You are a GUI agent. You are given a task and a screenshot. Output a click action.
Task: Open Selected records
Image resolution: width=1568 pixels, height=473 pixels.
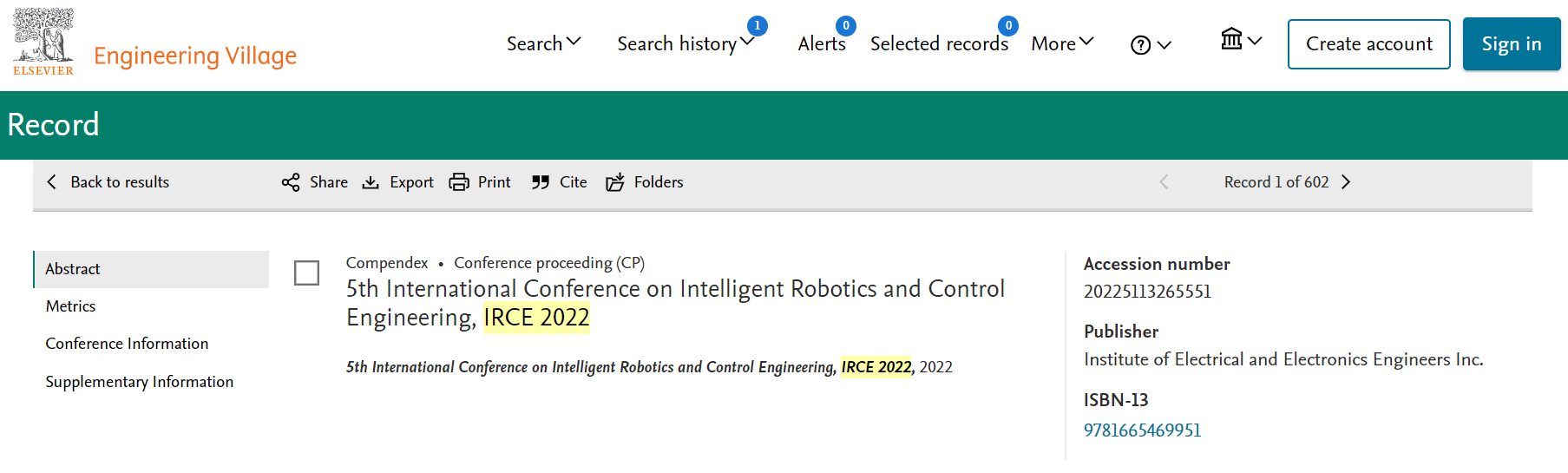(939, 43)
